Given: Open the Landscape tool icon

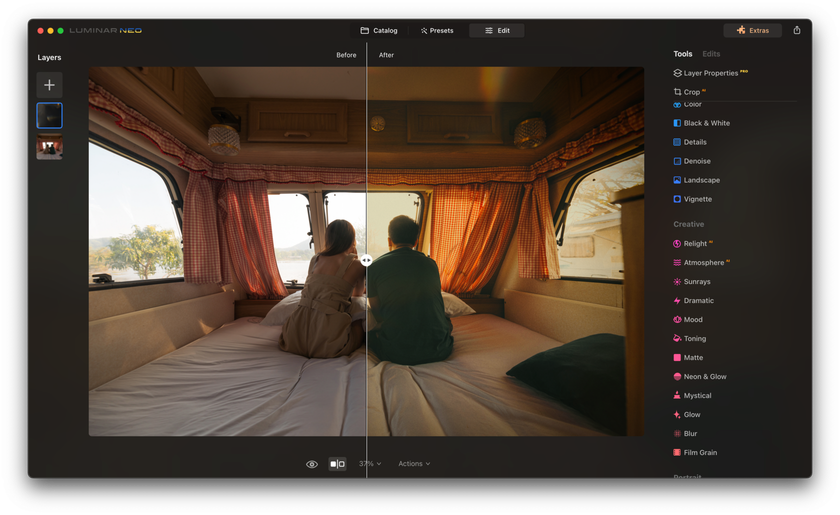Looking at the screenshot, I should pos(677,180).
